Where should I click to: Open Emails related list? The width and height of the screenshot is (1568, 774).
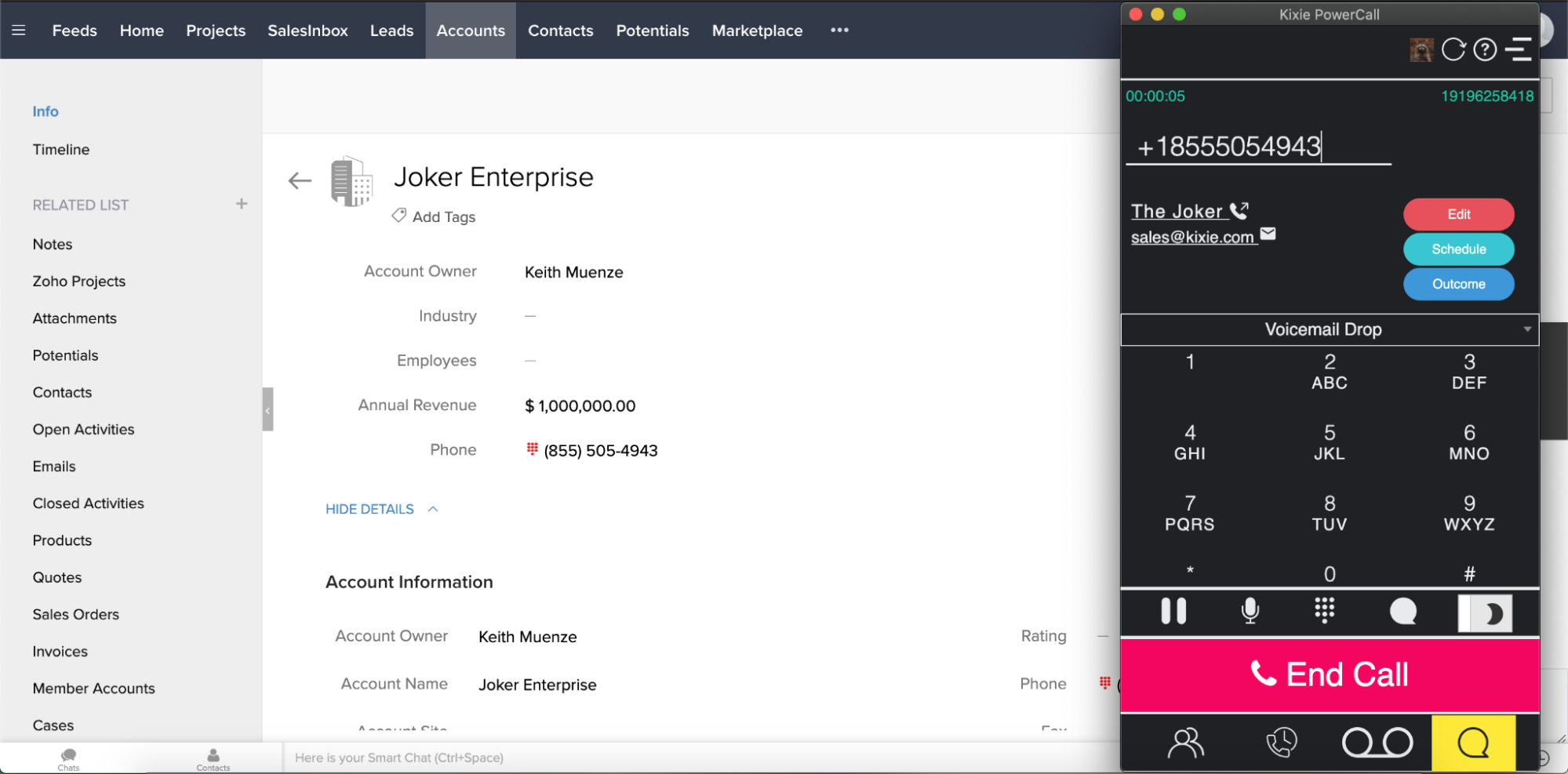[54, 466]
